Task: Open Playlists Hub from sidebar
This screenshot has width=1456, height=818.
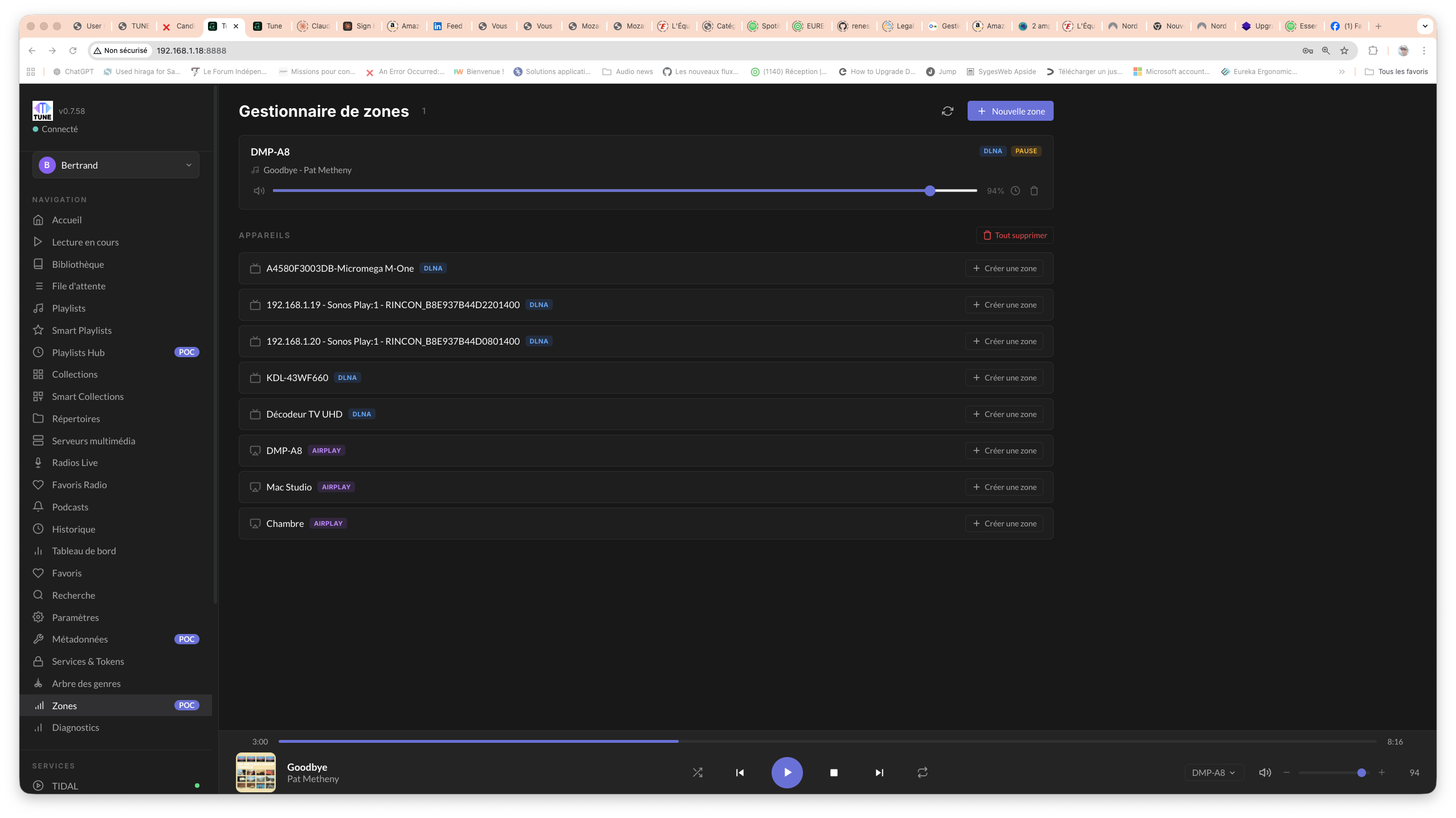Action: pyautogui.click(x=116, y=353)
